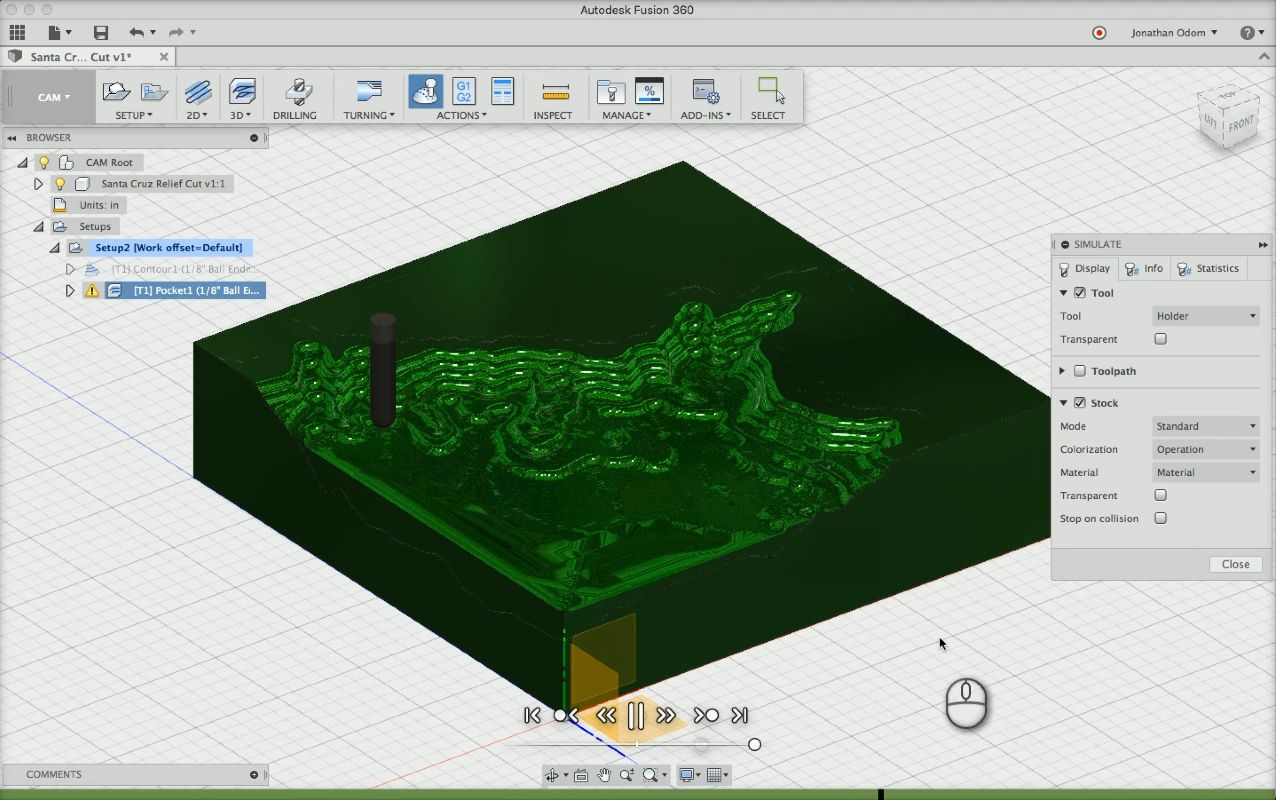The height and width of the screenshot is (800, 1276).
Task: Open the Mode Standard dropdown
Action: (1206, 426)
